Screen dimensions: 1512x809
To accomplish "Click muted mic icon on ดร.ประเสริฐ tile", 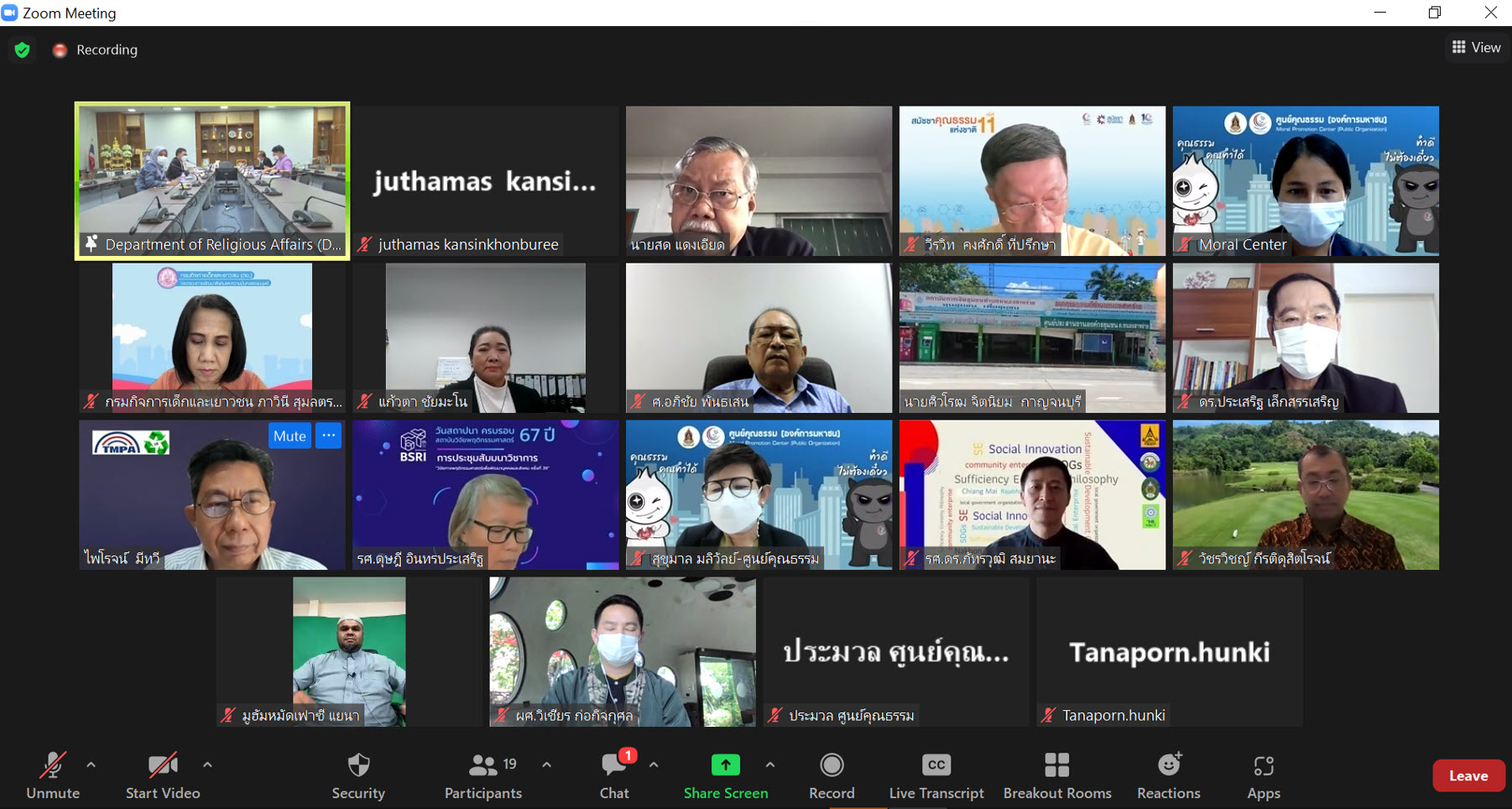I will pos(1185,401).
